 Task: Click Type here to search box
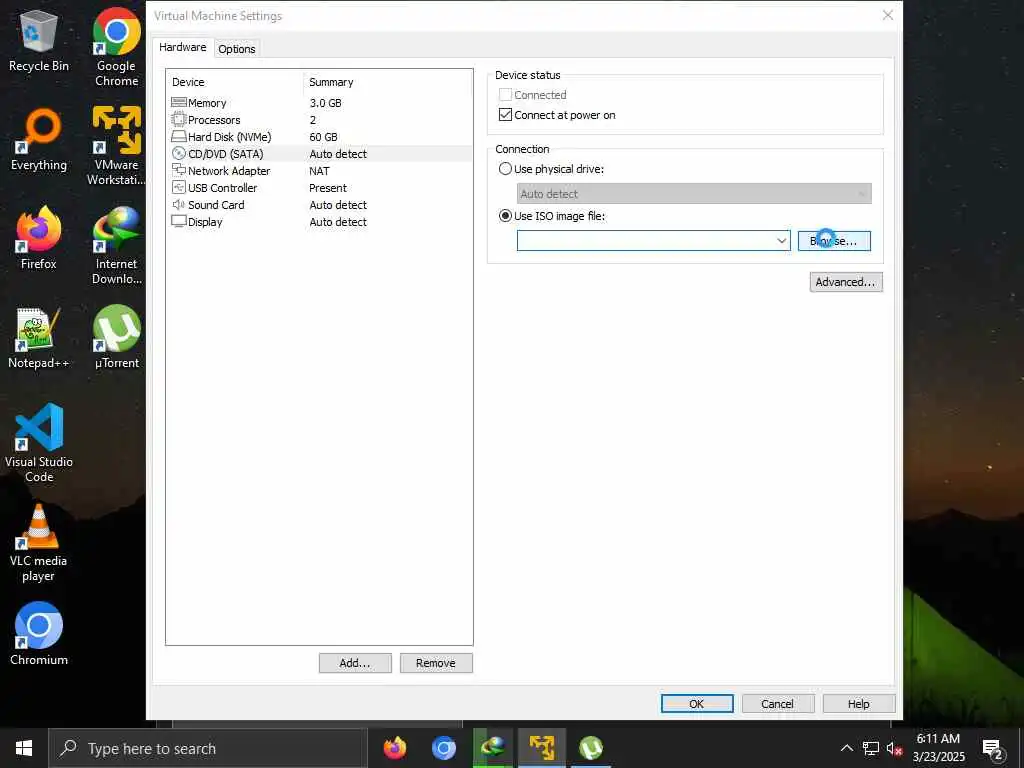(208, 748)
